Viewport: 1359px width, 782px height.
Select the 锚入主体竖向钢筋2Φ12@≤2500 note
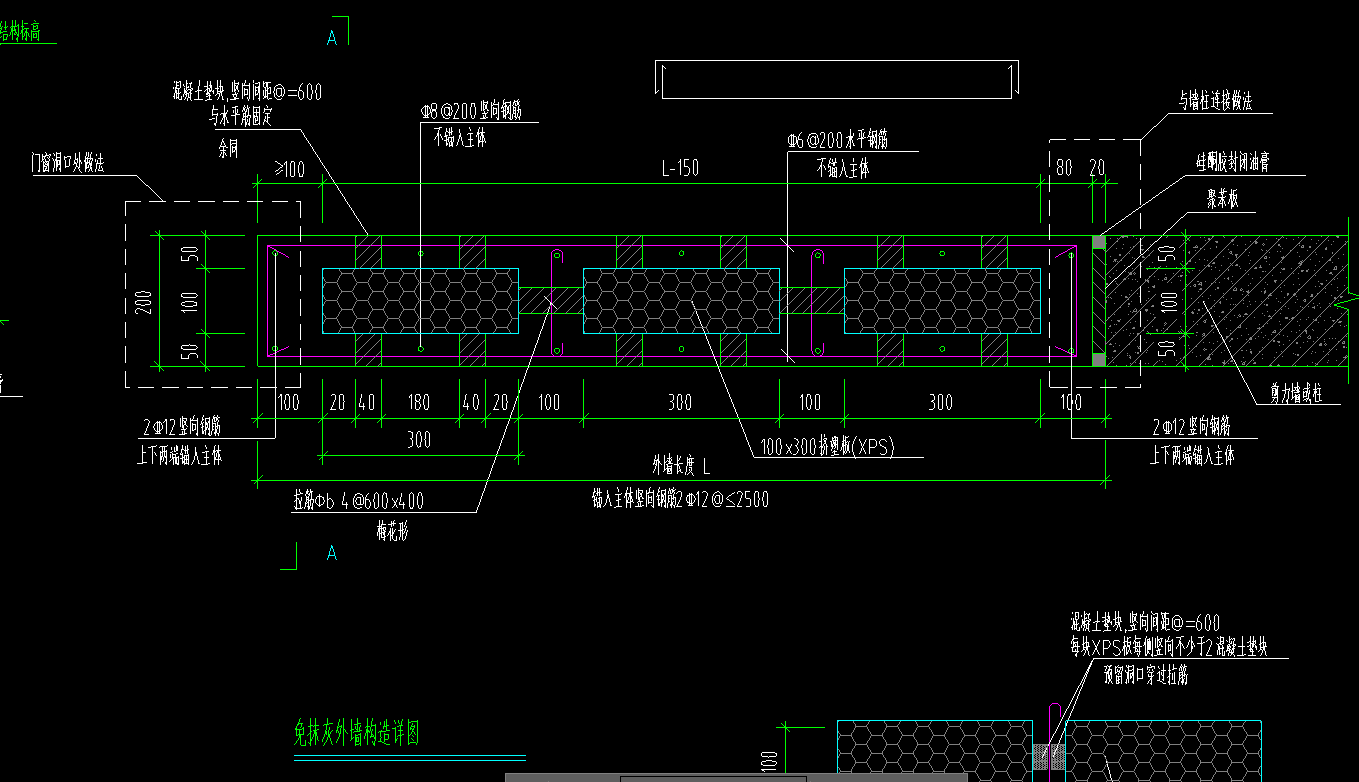coord(680,499)
